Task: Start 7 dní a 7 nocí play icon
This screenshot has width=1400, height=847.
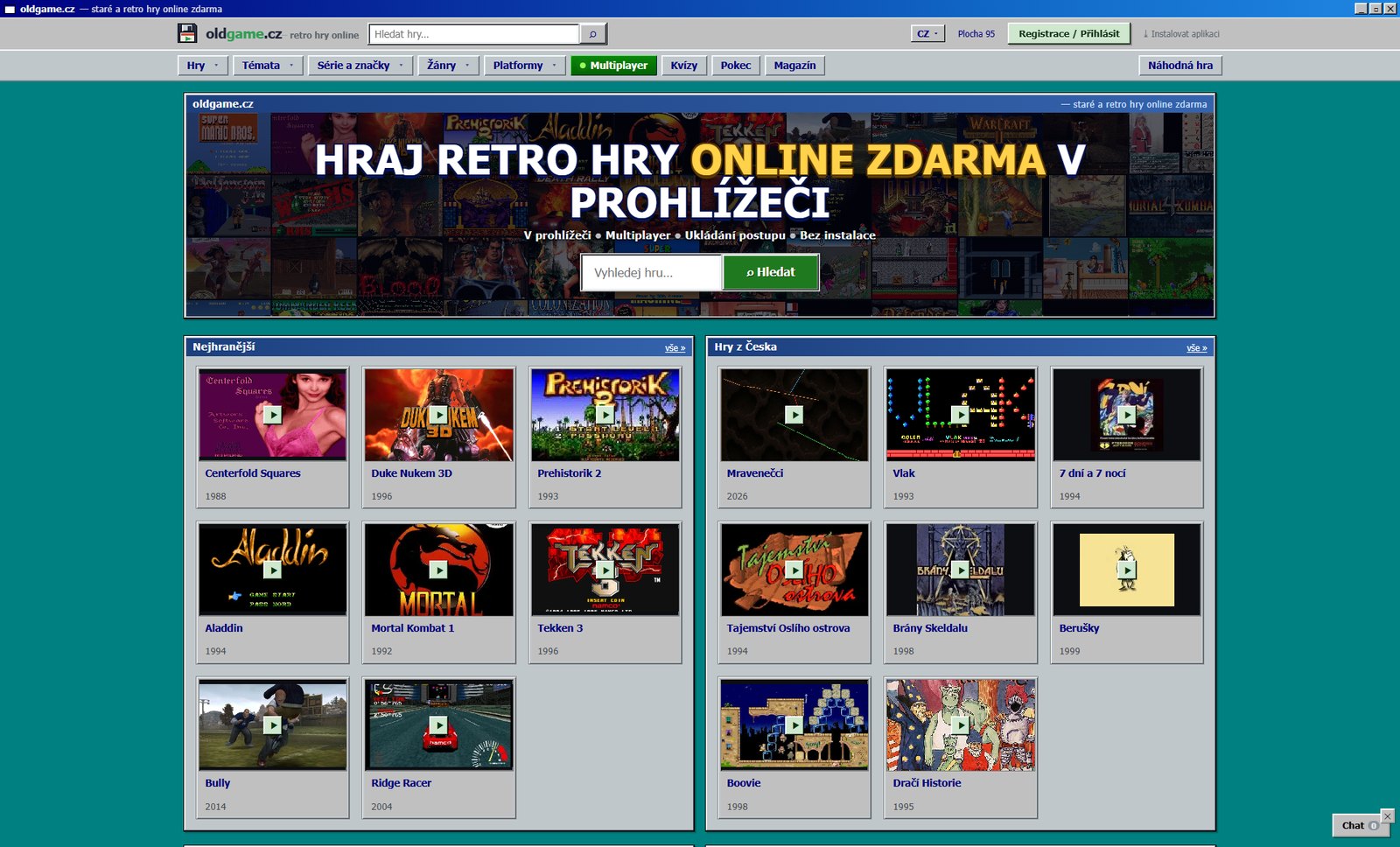Action: pos(1126,415)
